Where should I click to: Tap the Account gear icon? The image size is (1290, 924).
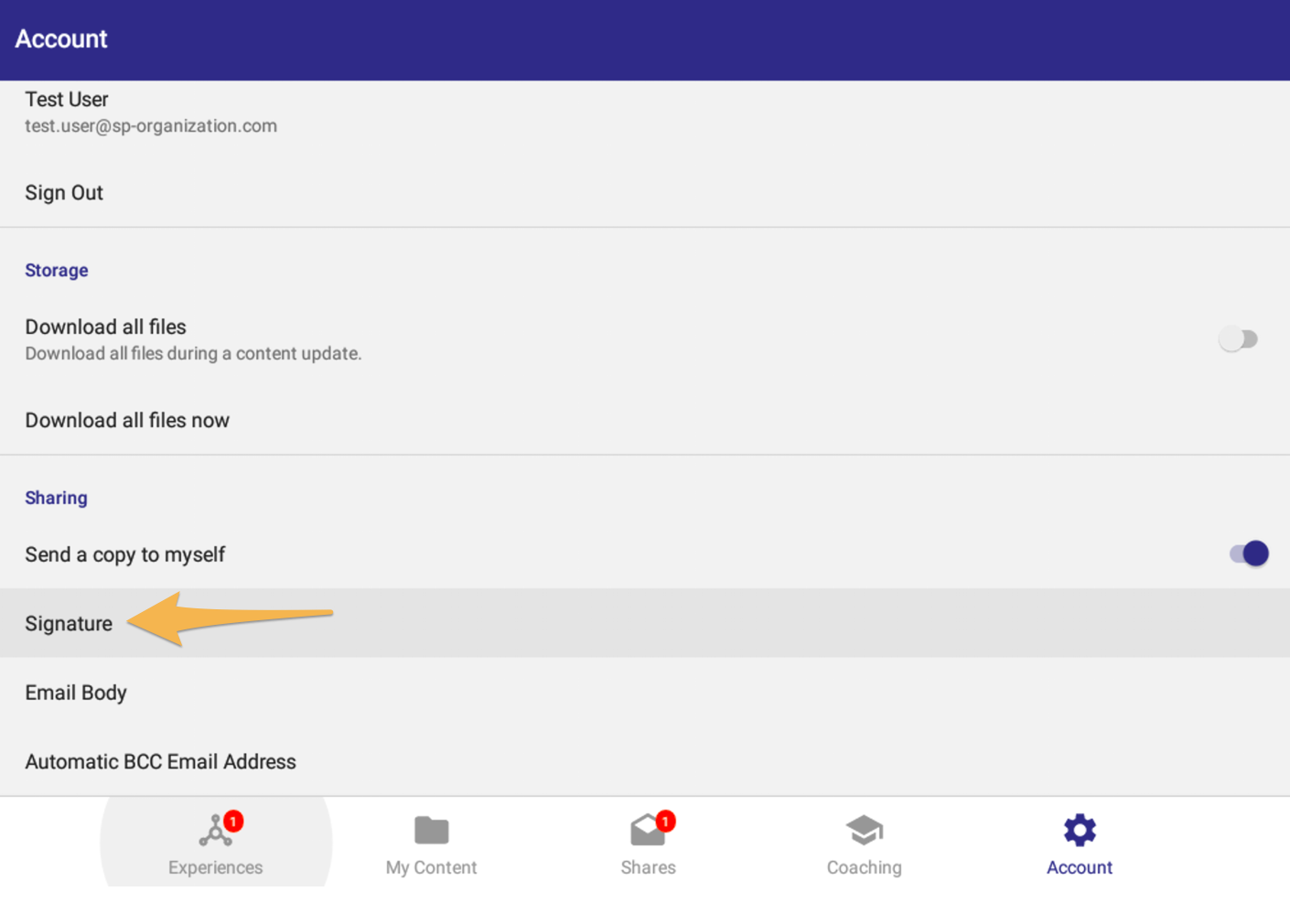tap(1080, 831)
